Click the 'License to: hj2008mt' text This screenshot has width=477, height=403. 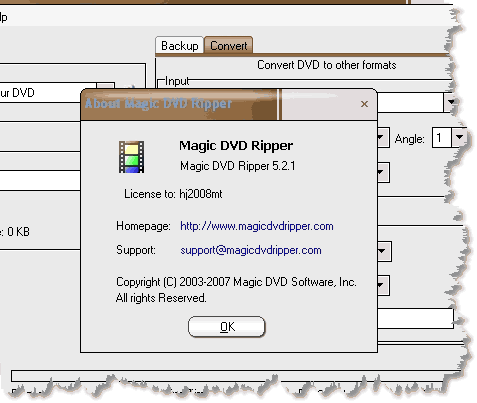(x=173, y=194)
